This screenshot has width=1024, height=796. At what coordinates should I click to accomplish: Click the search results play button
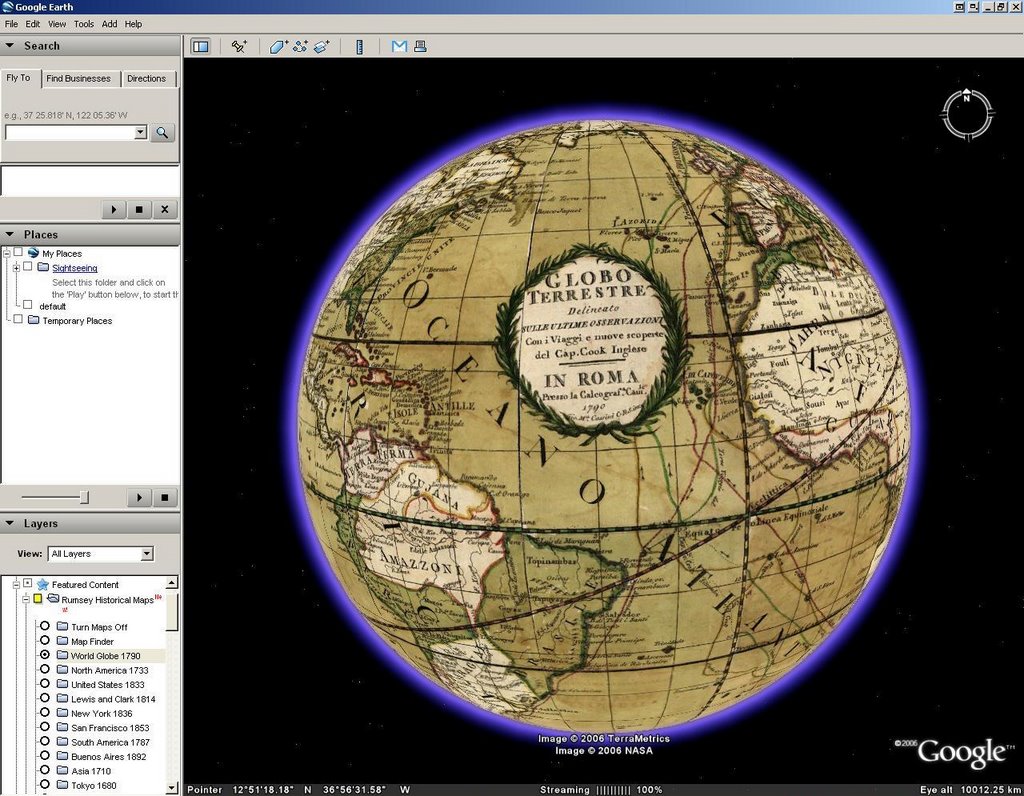tap(114, 210)
